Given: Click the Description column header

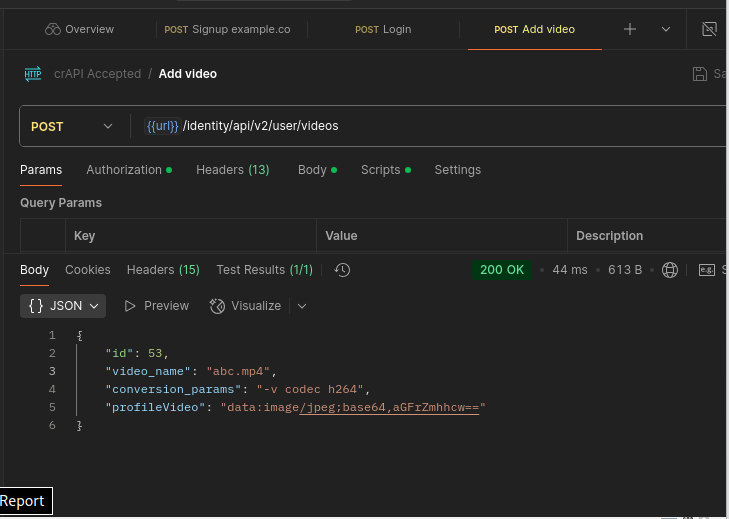Looking at the screenshot, I should [x=610, y=236].
